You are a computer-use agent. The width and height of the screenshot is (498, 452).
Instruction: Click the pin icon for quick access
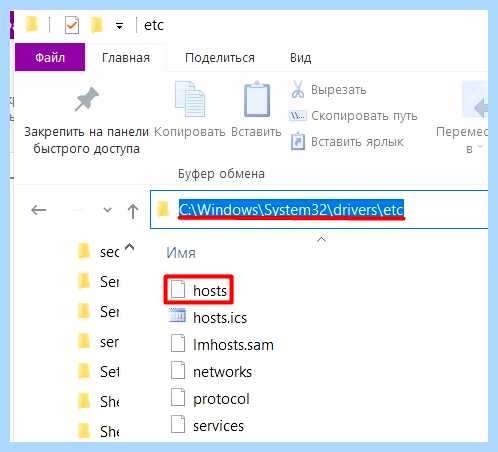pyautogui.click(x=86, y=99)
